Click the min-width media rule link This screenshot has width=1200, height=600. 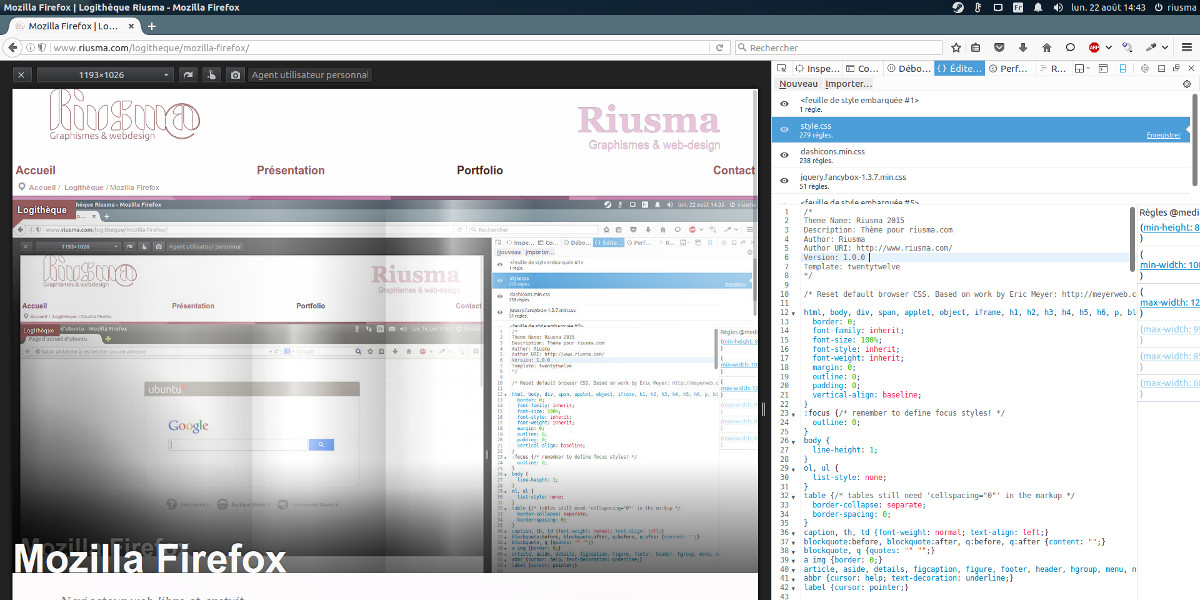[1169, 265]
